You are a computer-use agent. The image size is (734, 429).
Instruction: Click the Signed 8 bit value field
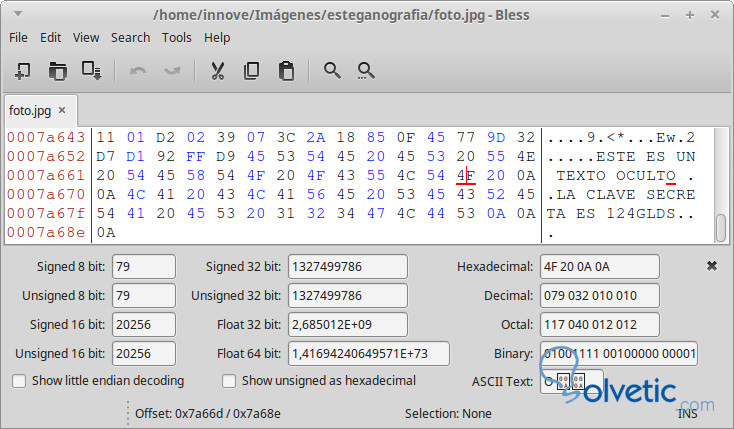(x=144, y=266)
